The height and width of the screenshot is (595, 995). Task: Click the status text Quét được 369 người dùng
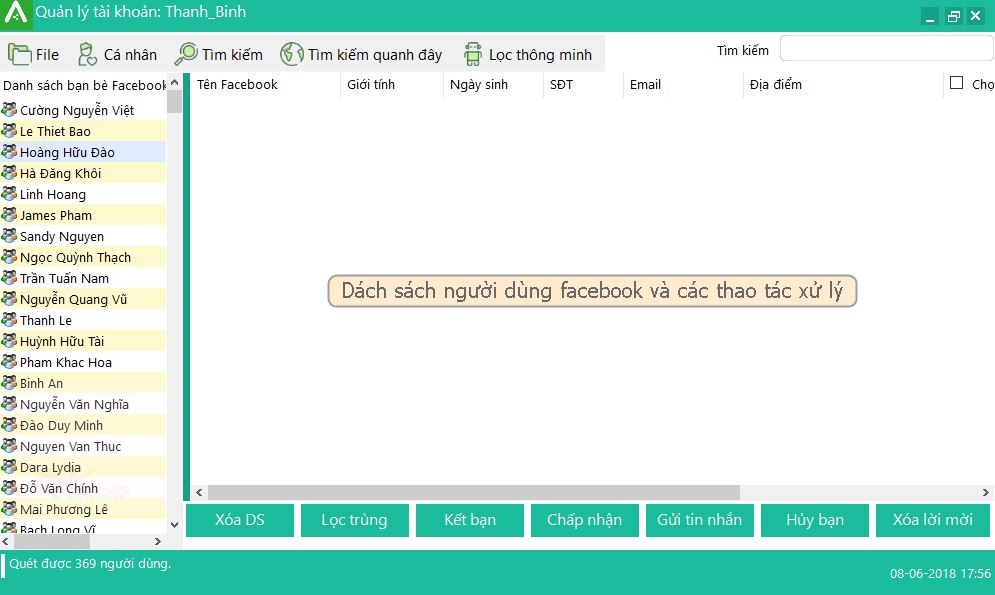(x=90, y=563)
